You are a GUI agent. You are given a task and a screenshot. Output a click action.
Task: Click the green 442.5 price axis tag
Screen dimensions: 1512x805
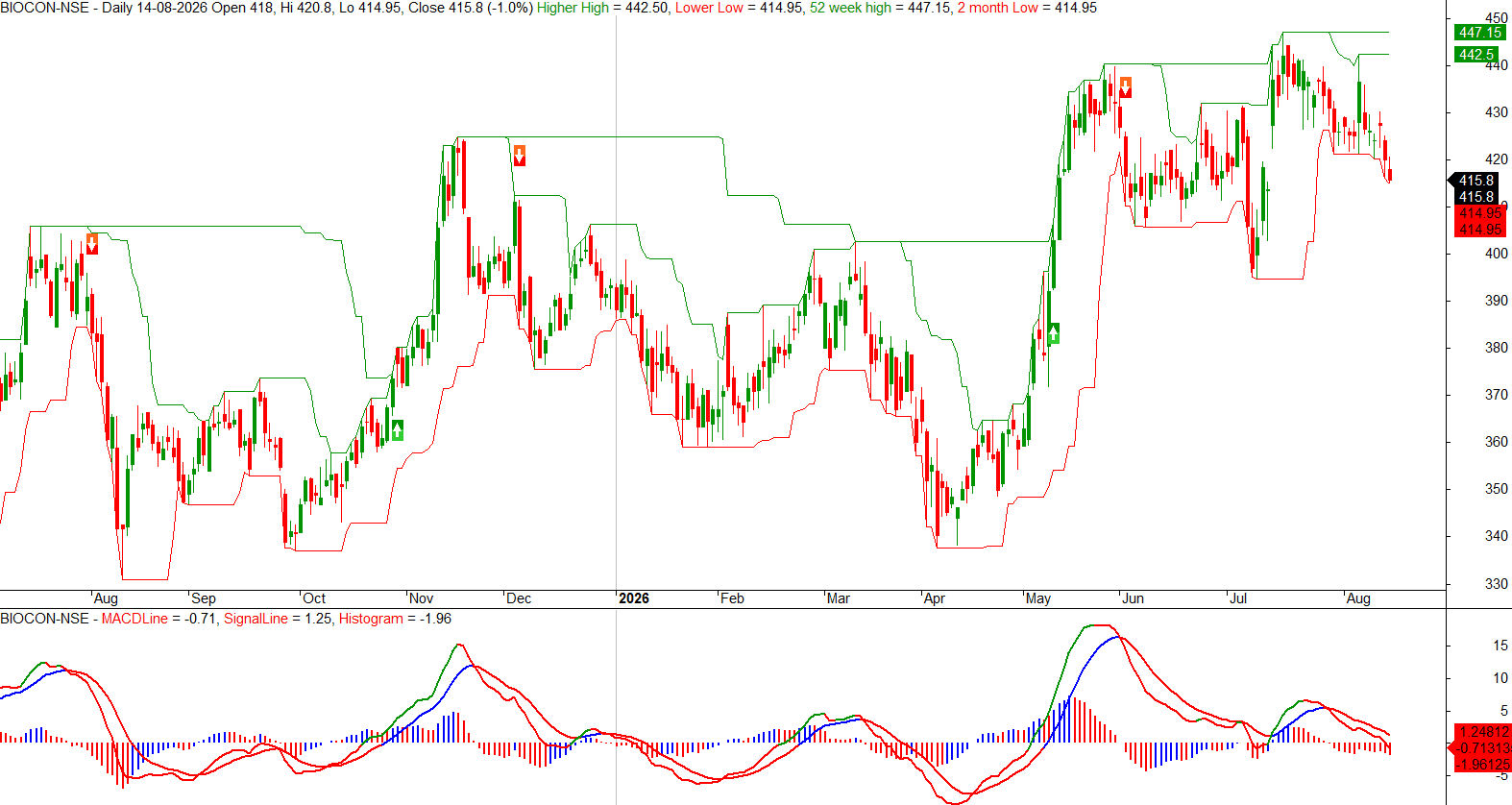pos(1476,55)
